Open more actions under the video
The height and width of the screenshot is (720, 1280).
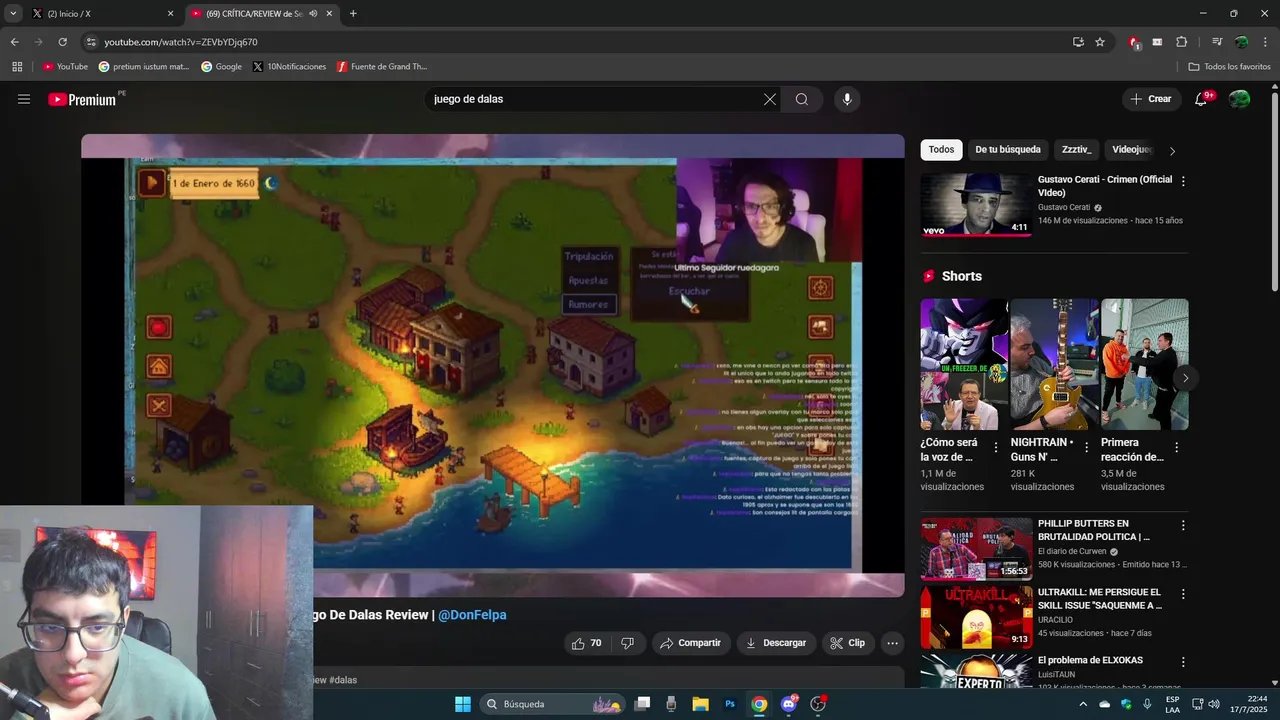tap(893, 643)
